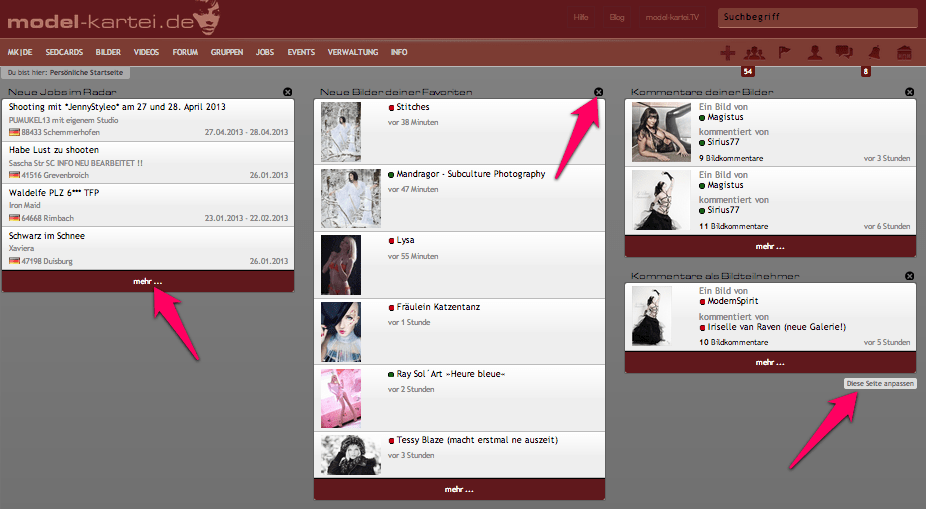Close the 'Kommentare als Bildteilnehmer' panel
926x509 pixels.
point(909,276)
